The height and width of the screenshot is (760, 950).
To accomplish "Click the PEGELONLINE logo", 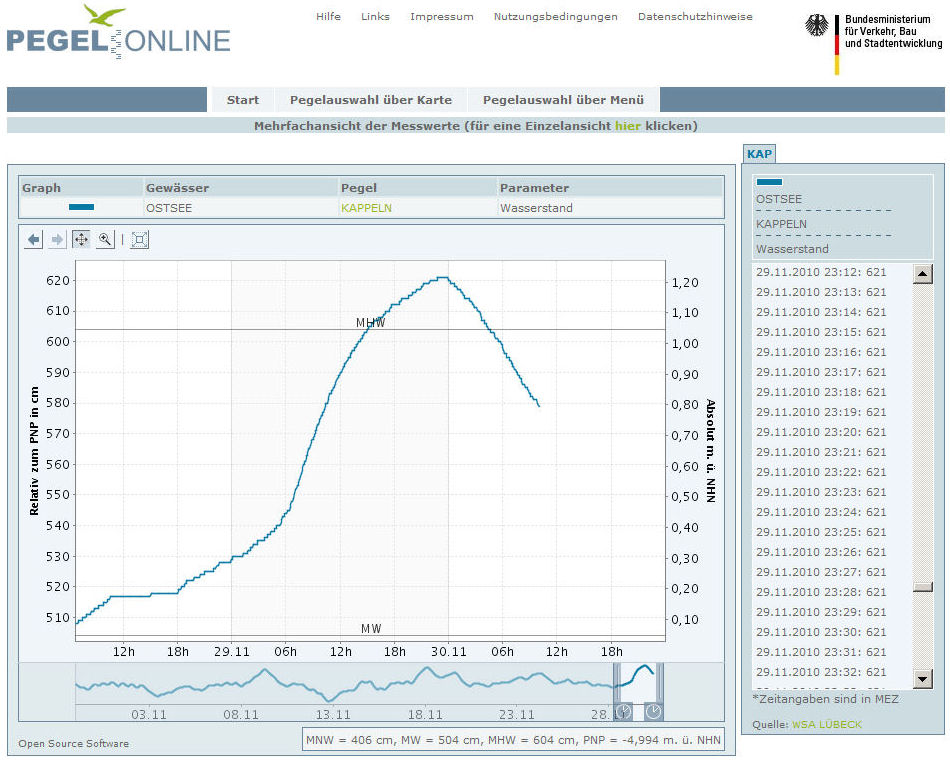I will (x=118, y=33).
